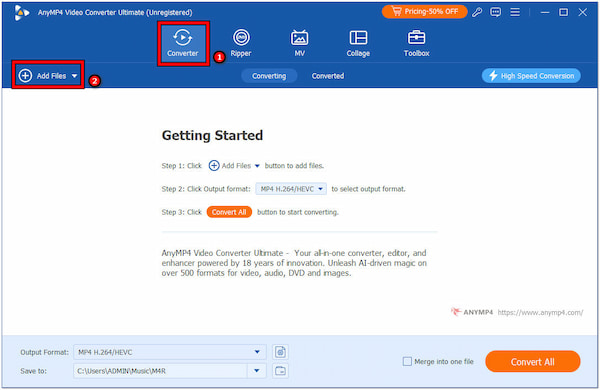Image resolution: width=600 pixels, height=390 pixels.
Task: Click Add Files in Getting Started step 1
Action: 234,166
